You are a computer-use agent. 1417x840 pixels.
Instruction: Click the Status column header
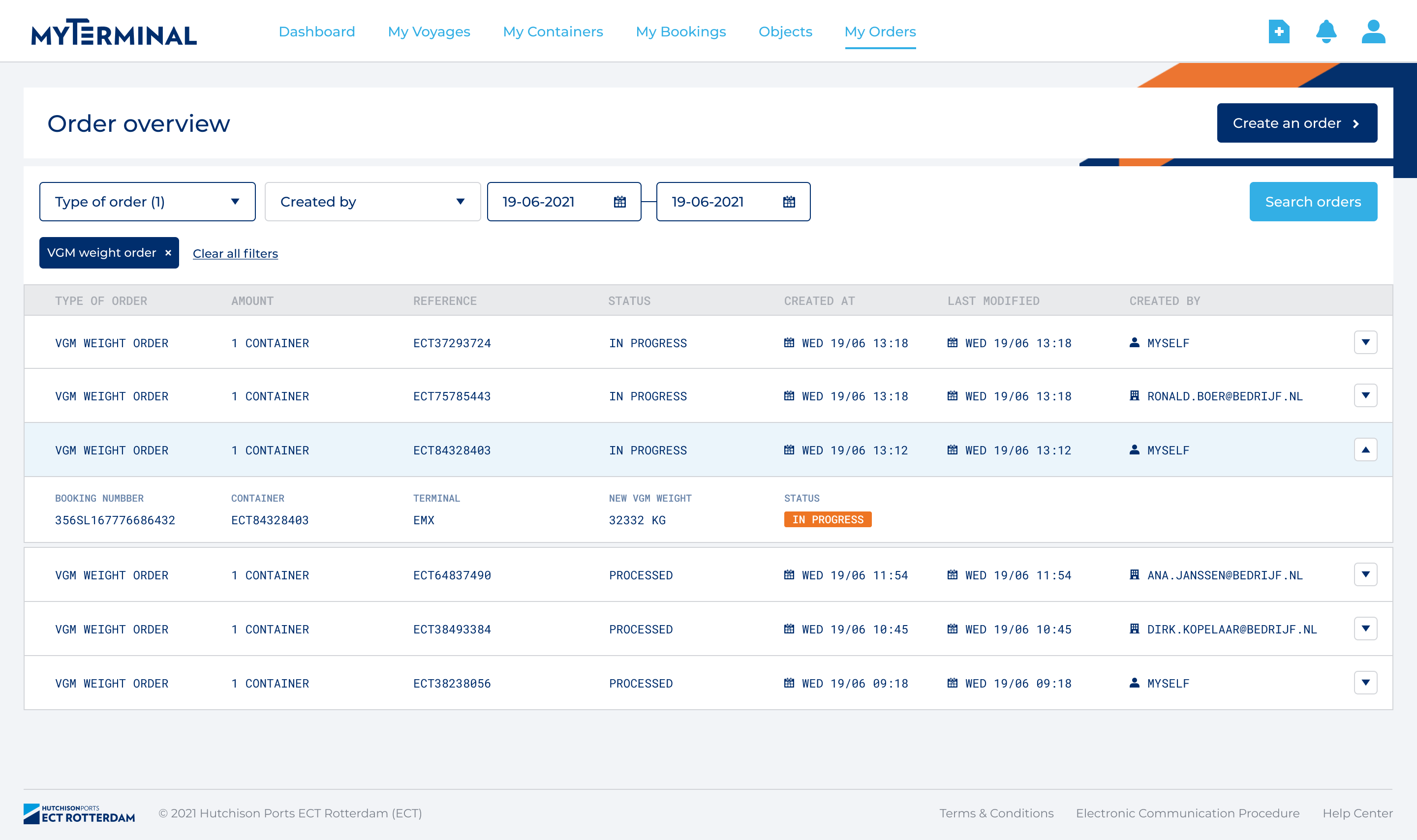tap(629, 301)
